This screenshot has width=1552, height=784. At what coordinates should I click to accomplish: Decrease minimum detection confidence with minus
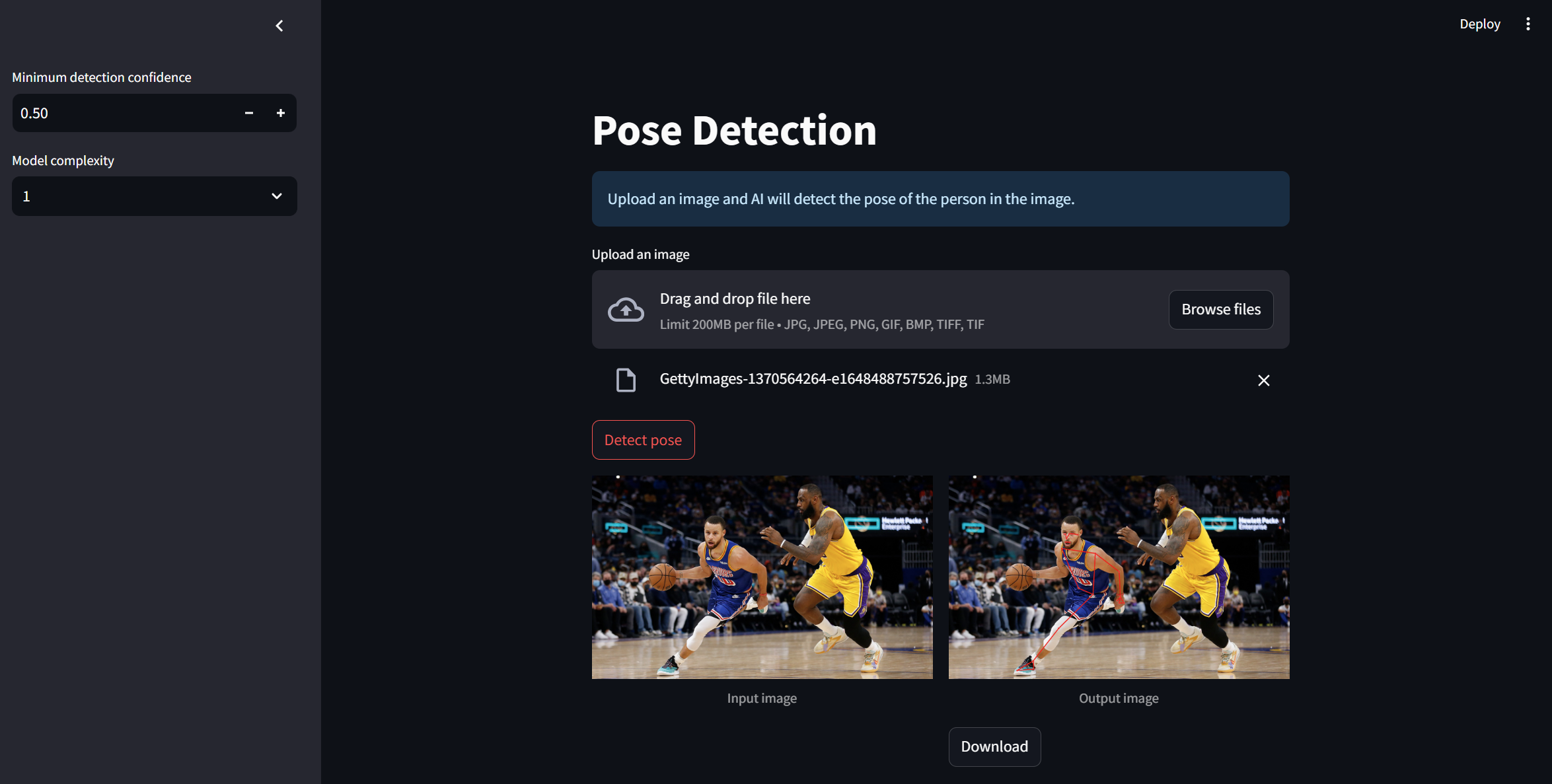click(249, 113)
